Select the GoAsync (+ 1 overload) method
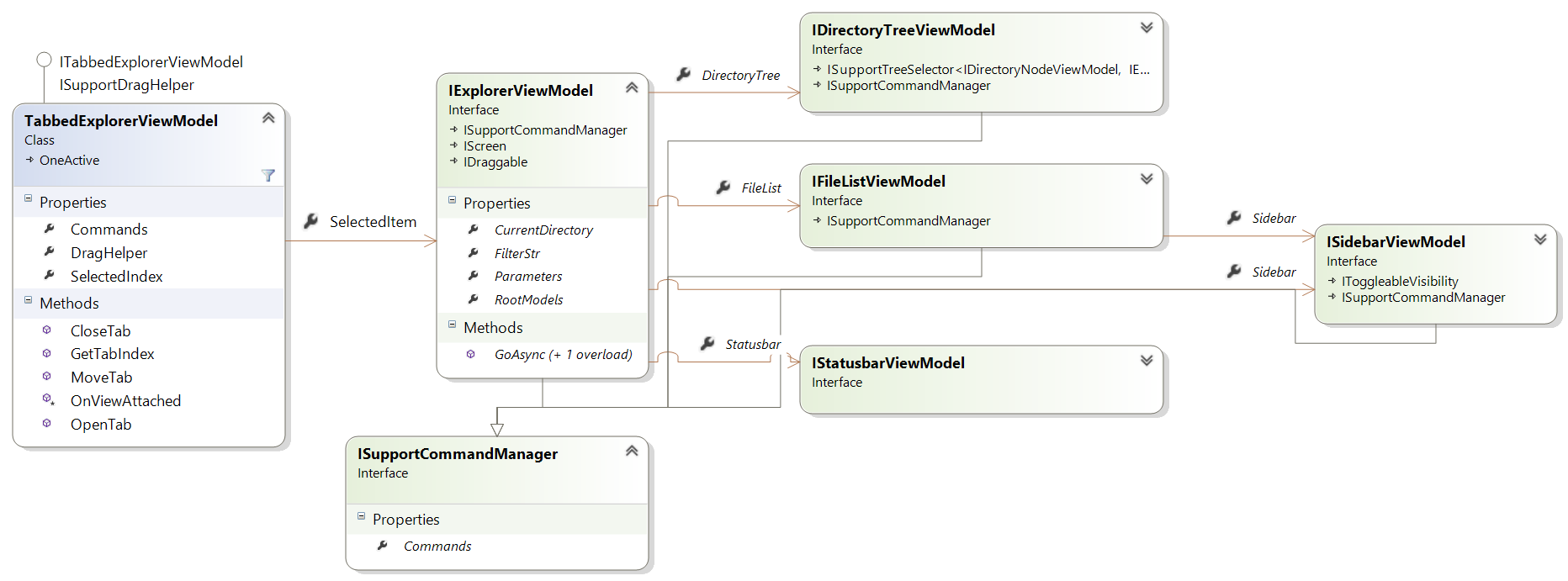Viewport: 1568px width, 581px height. [x=564, y=354]
